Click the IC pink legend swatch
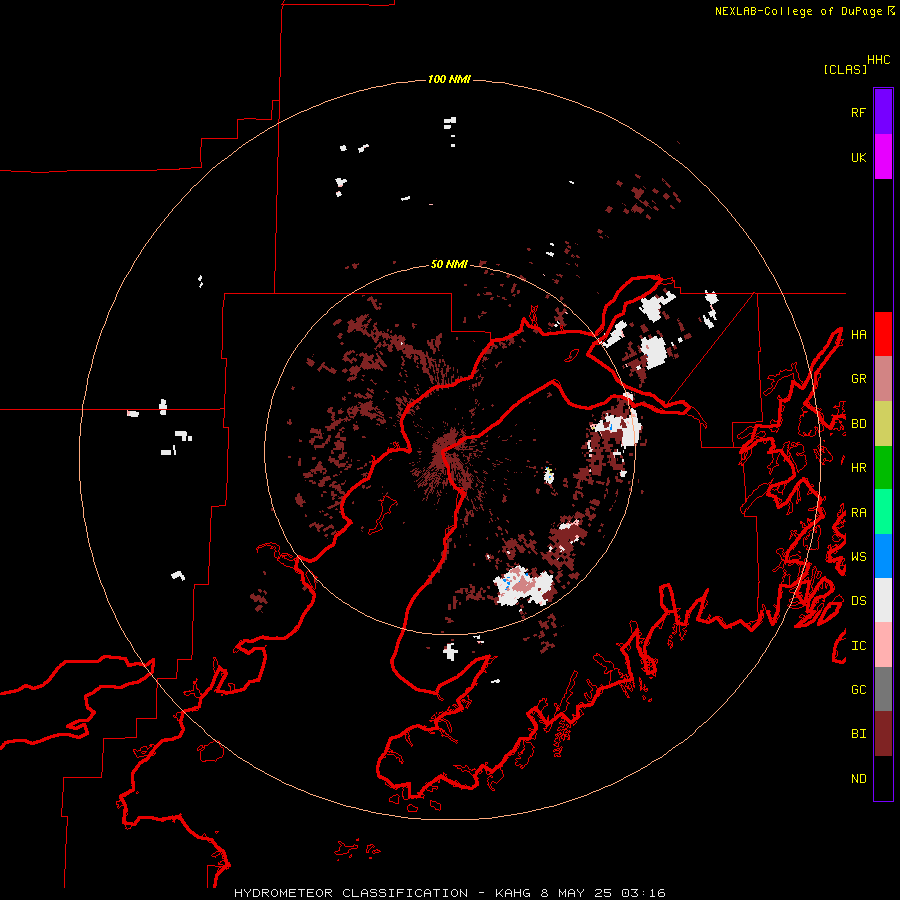 point(883,645)
